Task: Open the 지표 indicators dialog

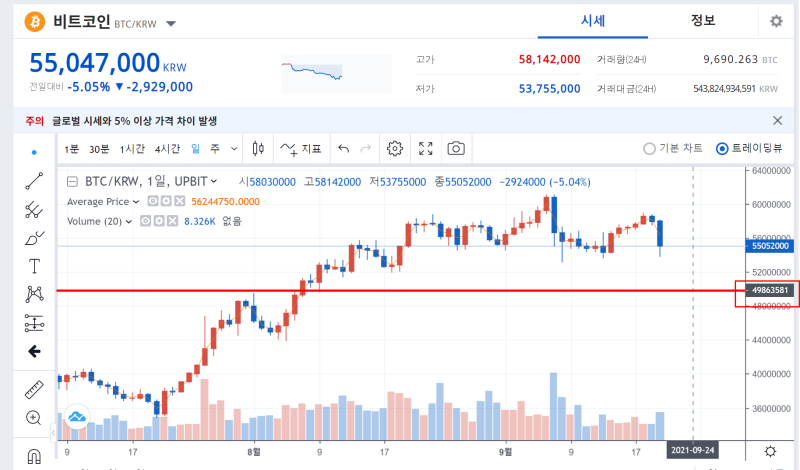Action: [x=301, y=149]
